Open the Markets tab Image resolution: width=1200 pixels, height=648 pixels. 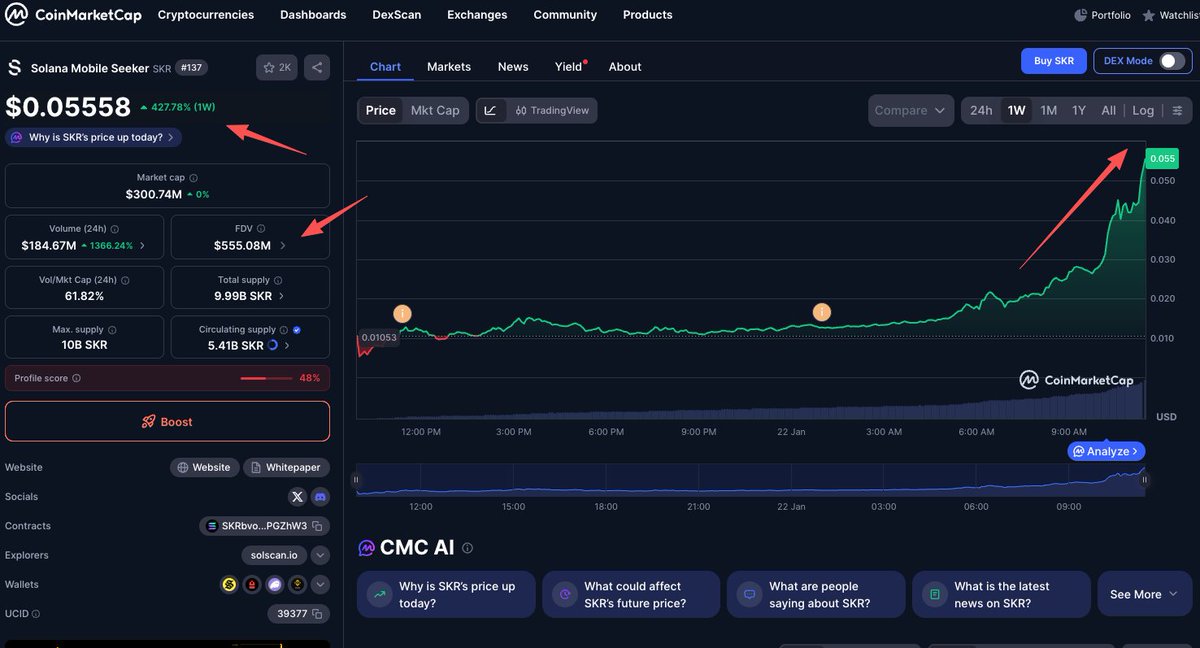449,67
